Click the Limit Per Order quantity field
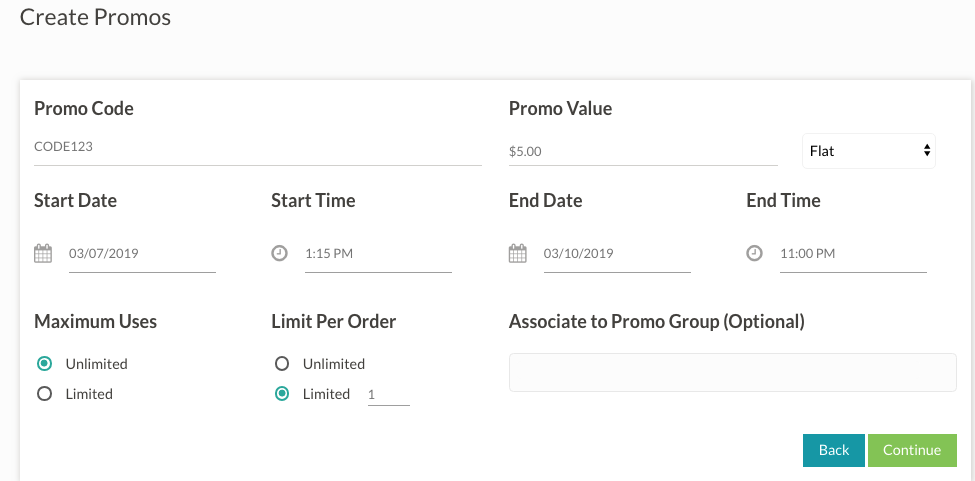 point(387,395)
